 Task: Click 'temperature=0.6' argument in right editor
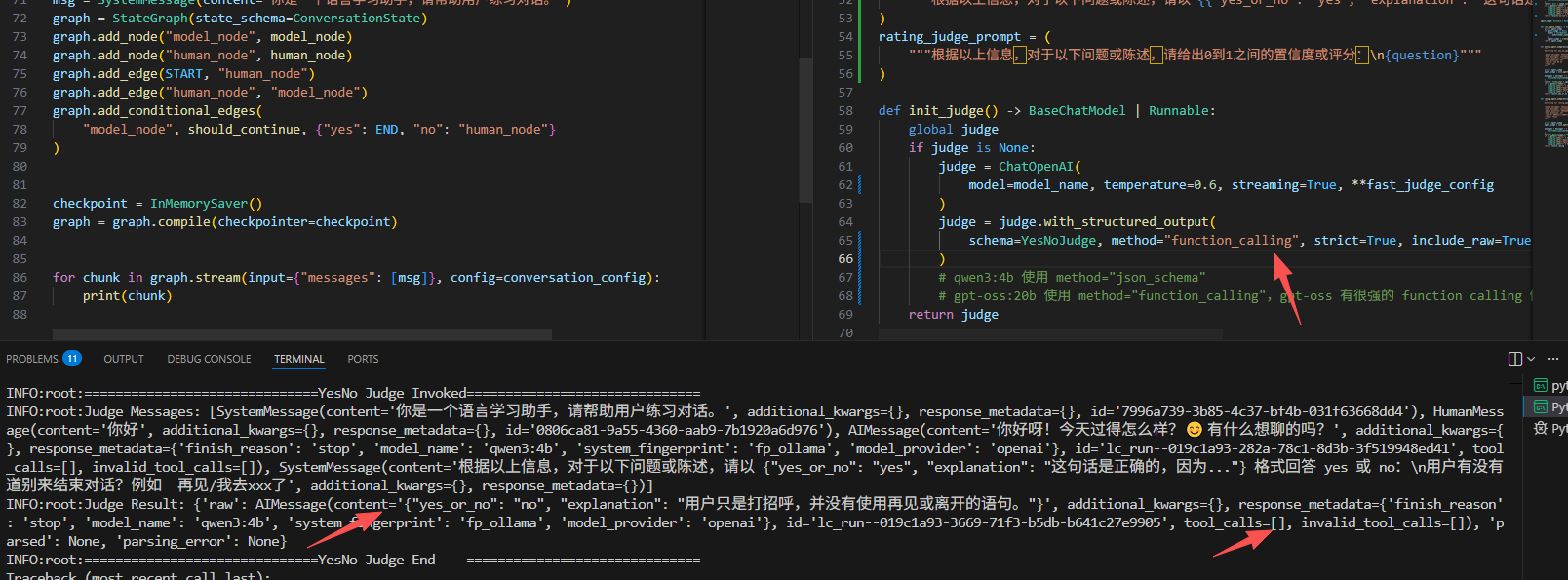pyautogui.click(x=1159, y=184)
